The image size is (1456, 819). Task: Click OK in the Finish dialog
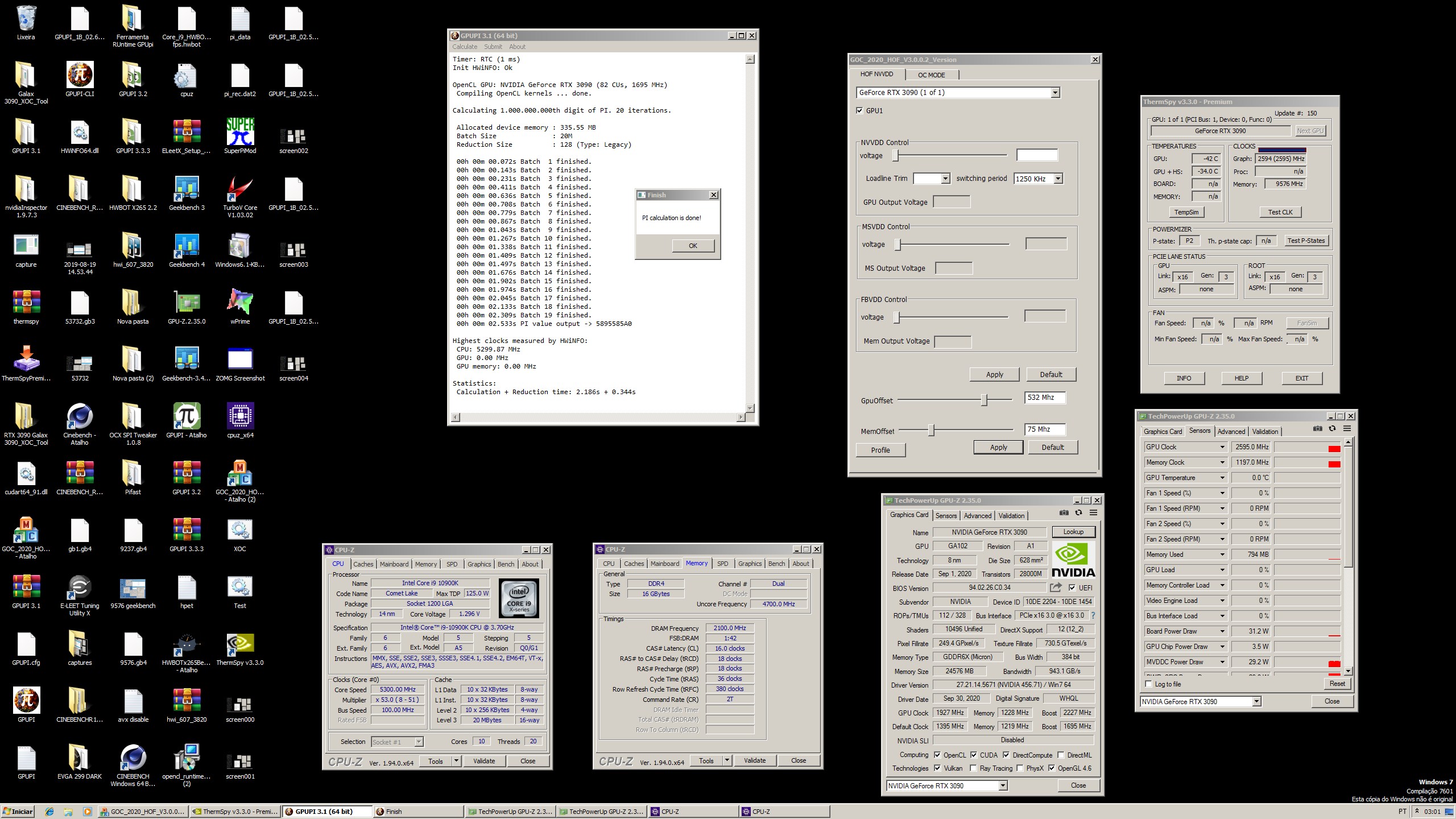pos(693,246)
